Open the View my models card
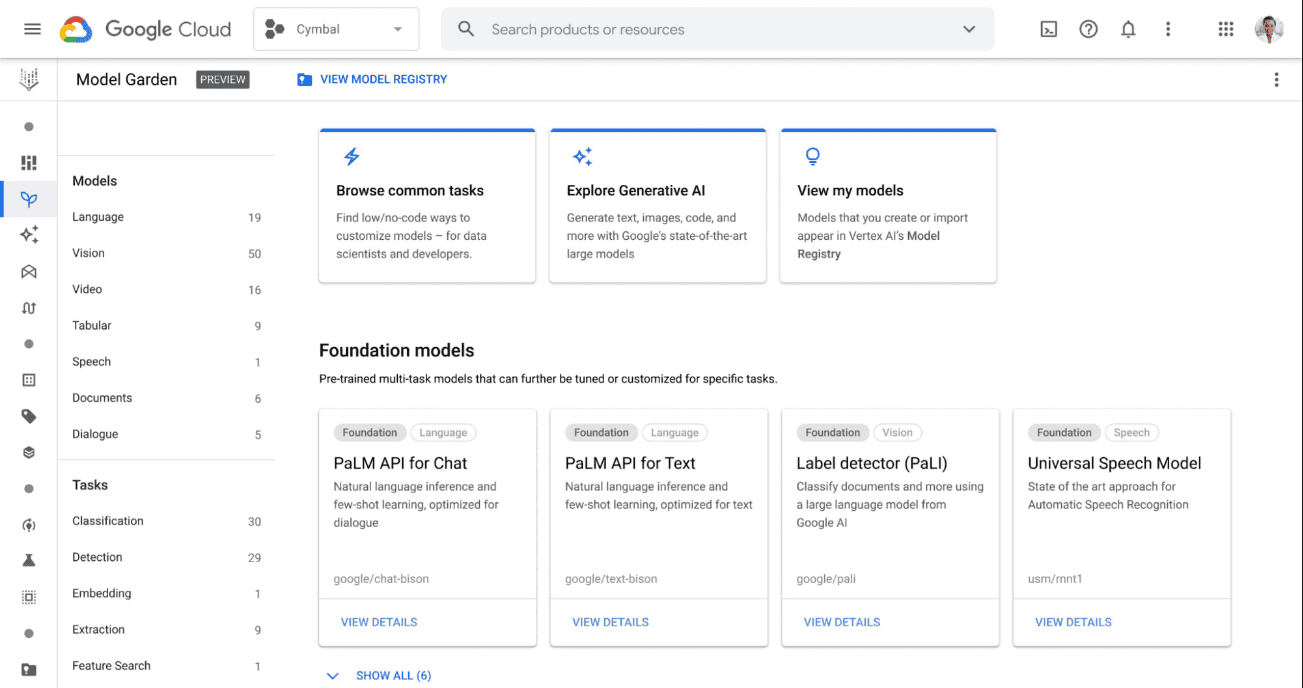The height and width of the screenshot is (688, 1303). (x=888, y=205)
